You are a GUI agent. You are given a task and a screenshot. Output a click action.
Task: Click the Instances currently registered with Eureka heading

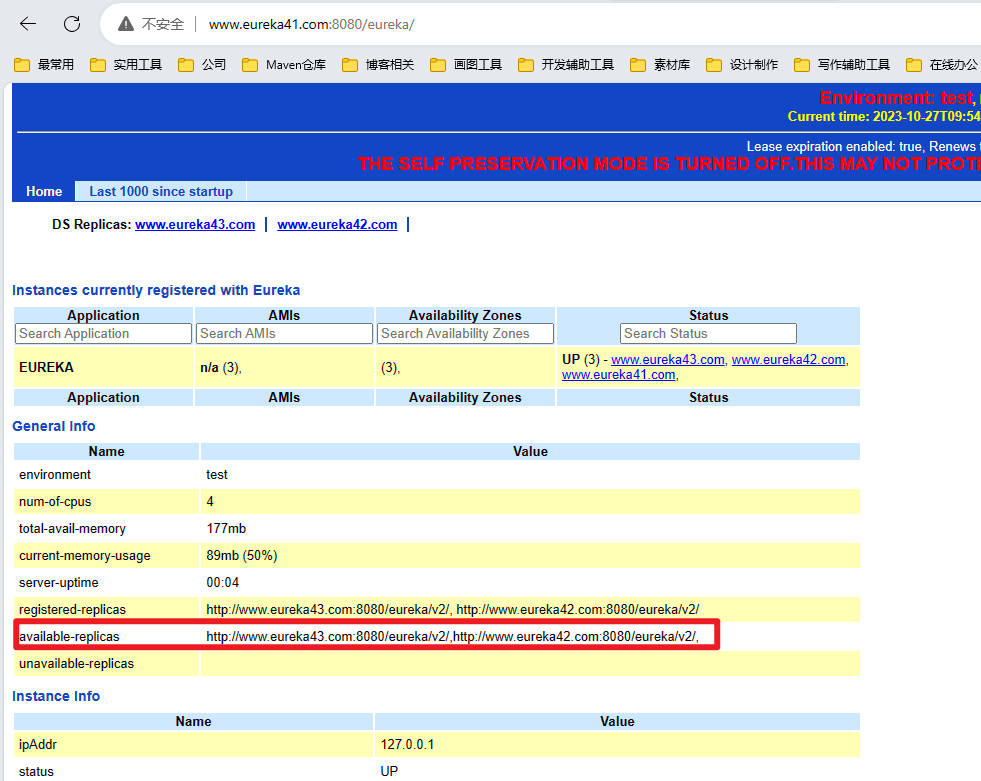tap(156, 290)
